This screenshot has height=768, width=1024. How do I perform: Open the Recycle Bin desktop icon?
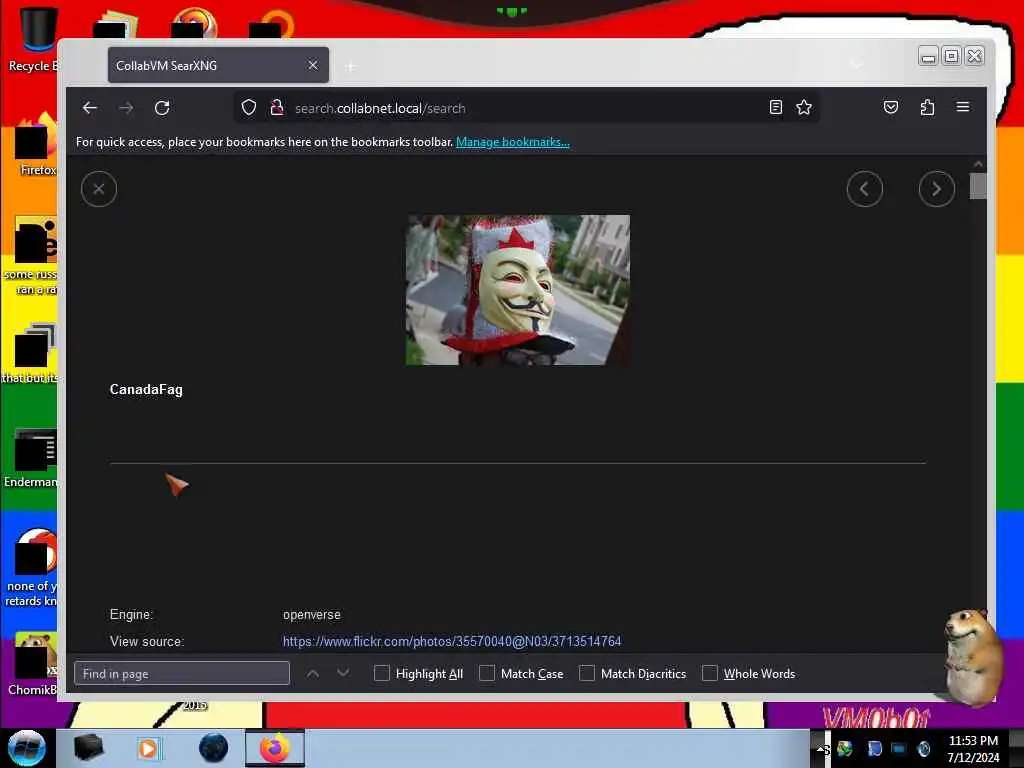[36, 39]
